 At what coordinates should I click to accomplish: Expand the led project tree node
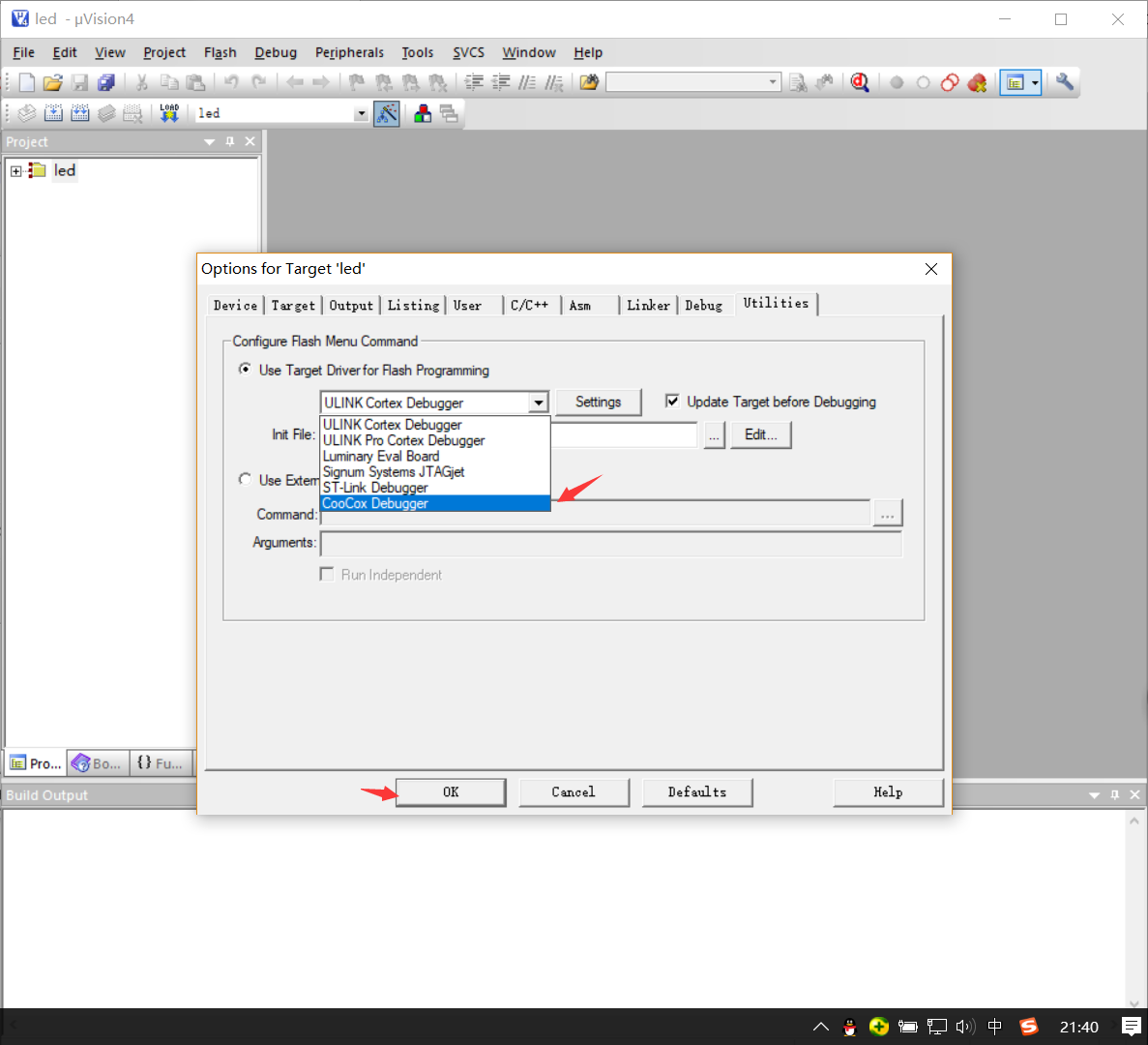pos(15,171)
